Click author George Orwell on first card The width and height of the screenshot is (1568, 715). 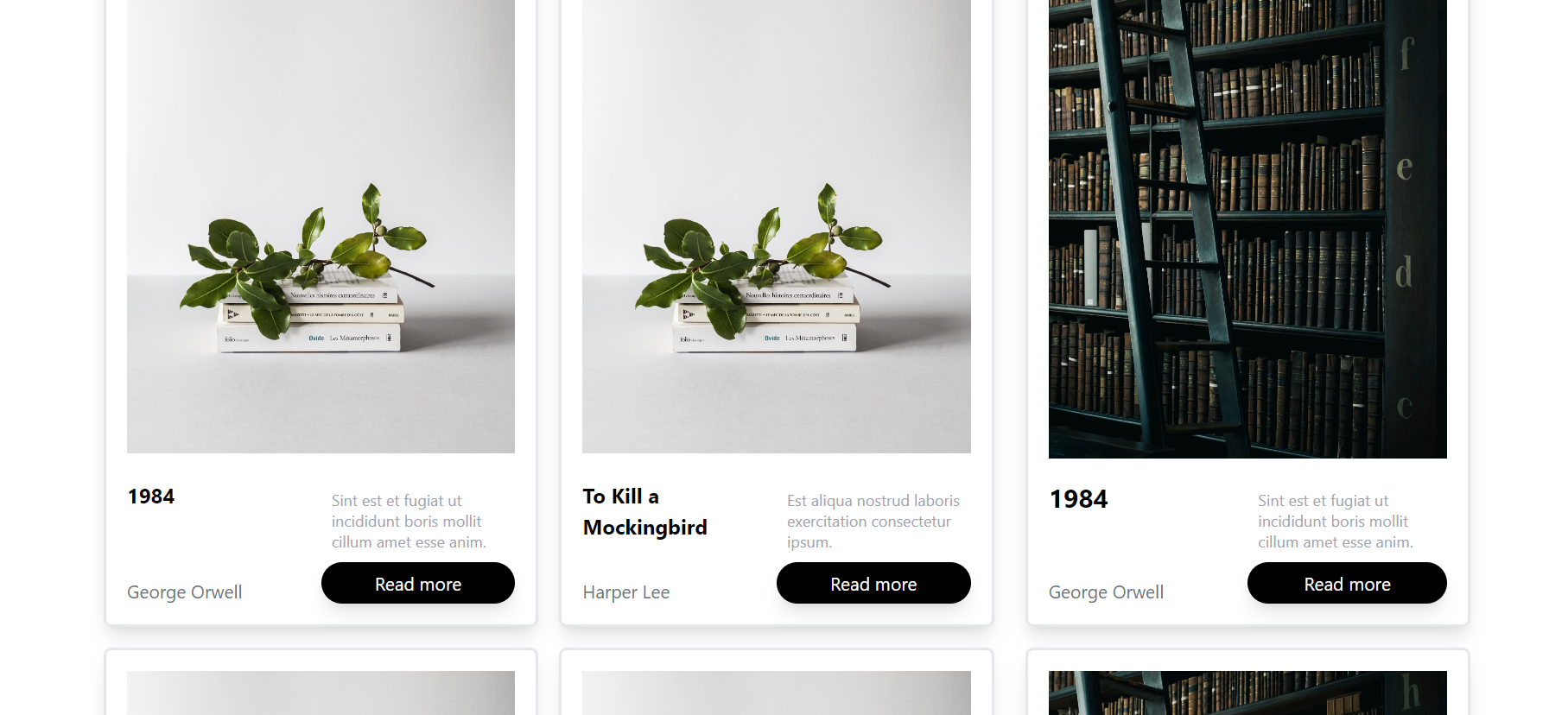coord(184,592)
